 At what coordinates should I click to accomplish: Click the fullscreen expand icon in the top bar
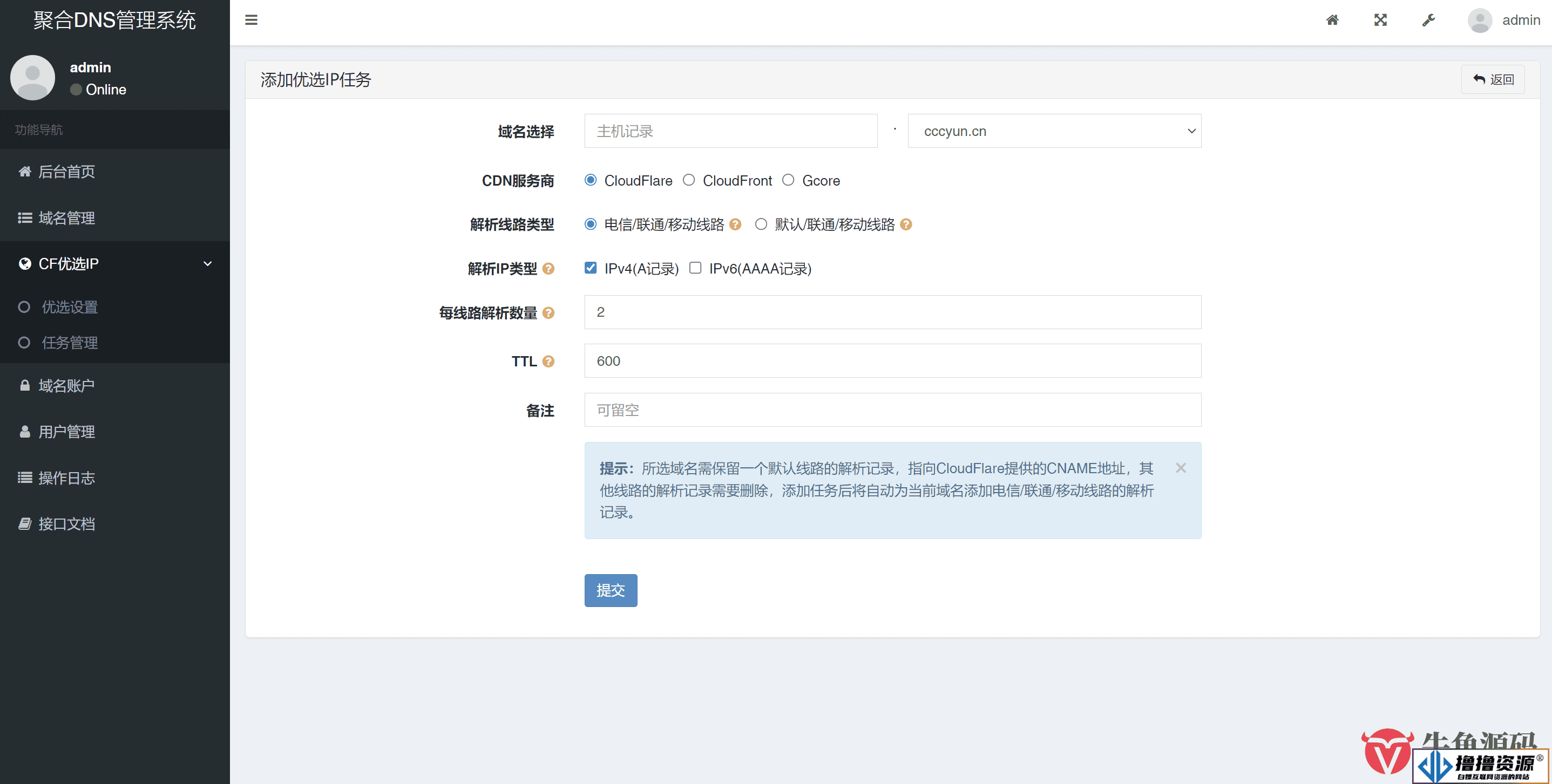(x=1380, y=20)
